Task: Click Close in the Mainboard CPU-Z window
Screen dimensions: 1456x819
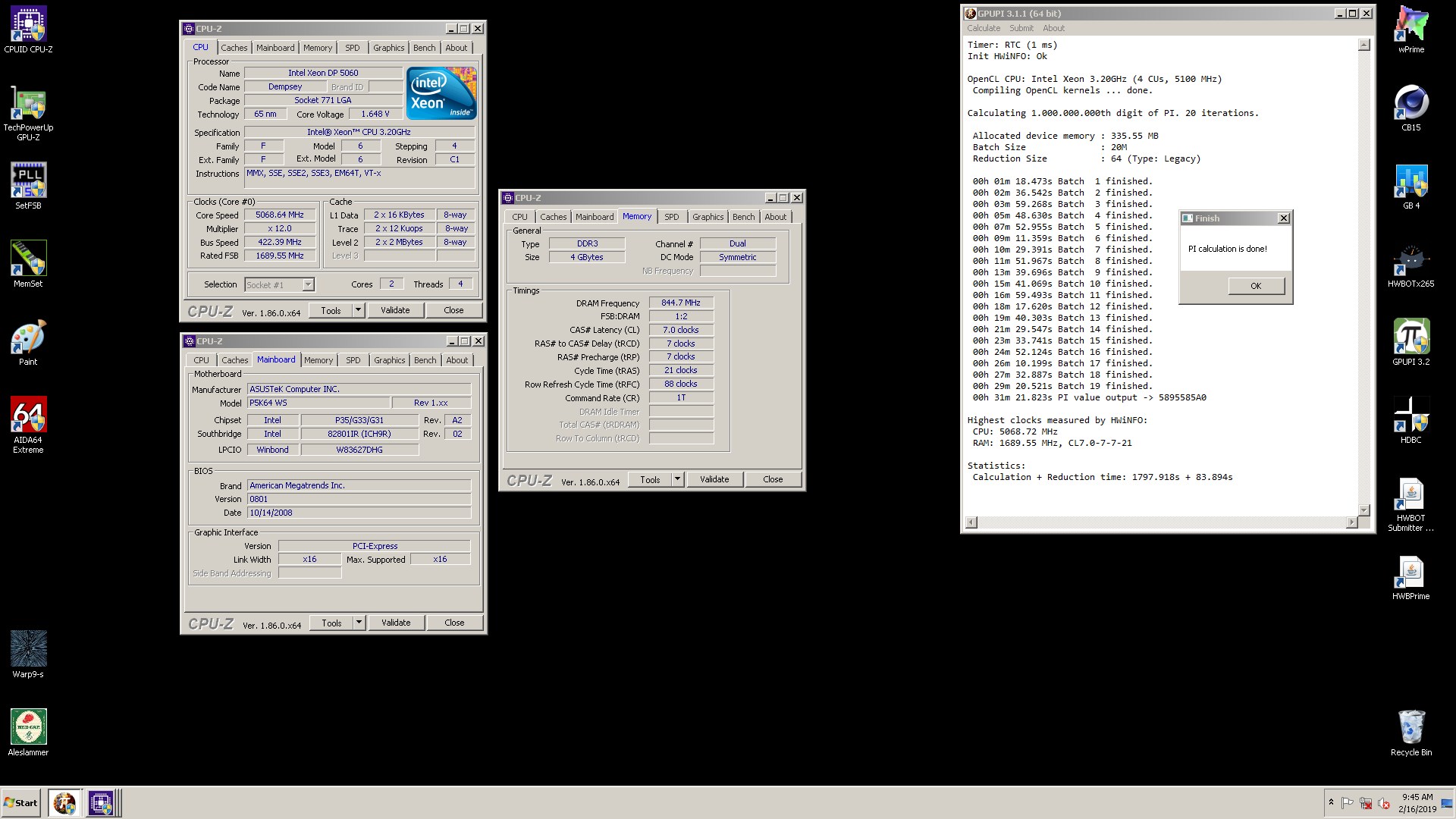Action: pyautogui.click(x=454, y=623)
